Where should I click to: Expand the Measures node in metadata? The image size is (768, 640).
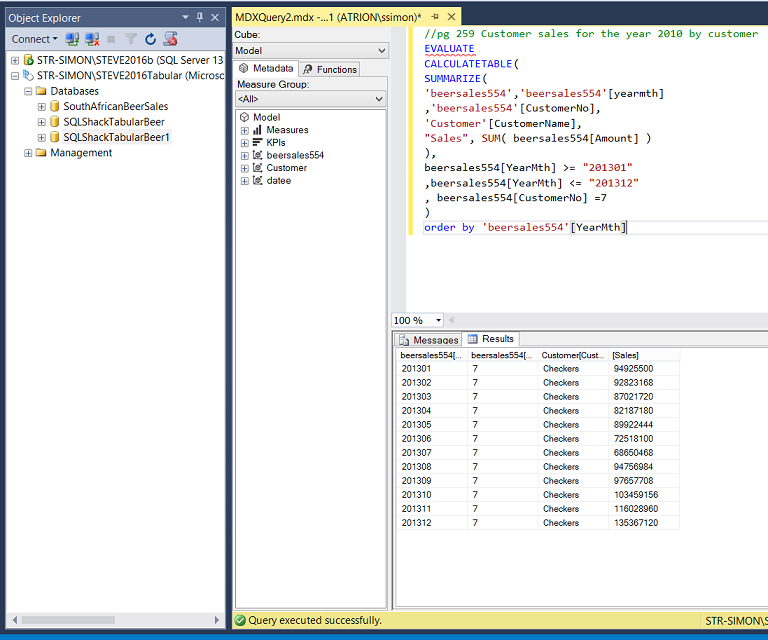point(244,130)
